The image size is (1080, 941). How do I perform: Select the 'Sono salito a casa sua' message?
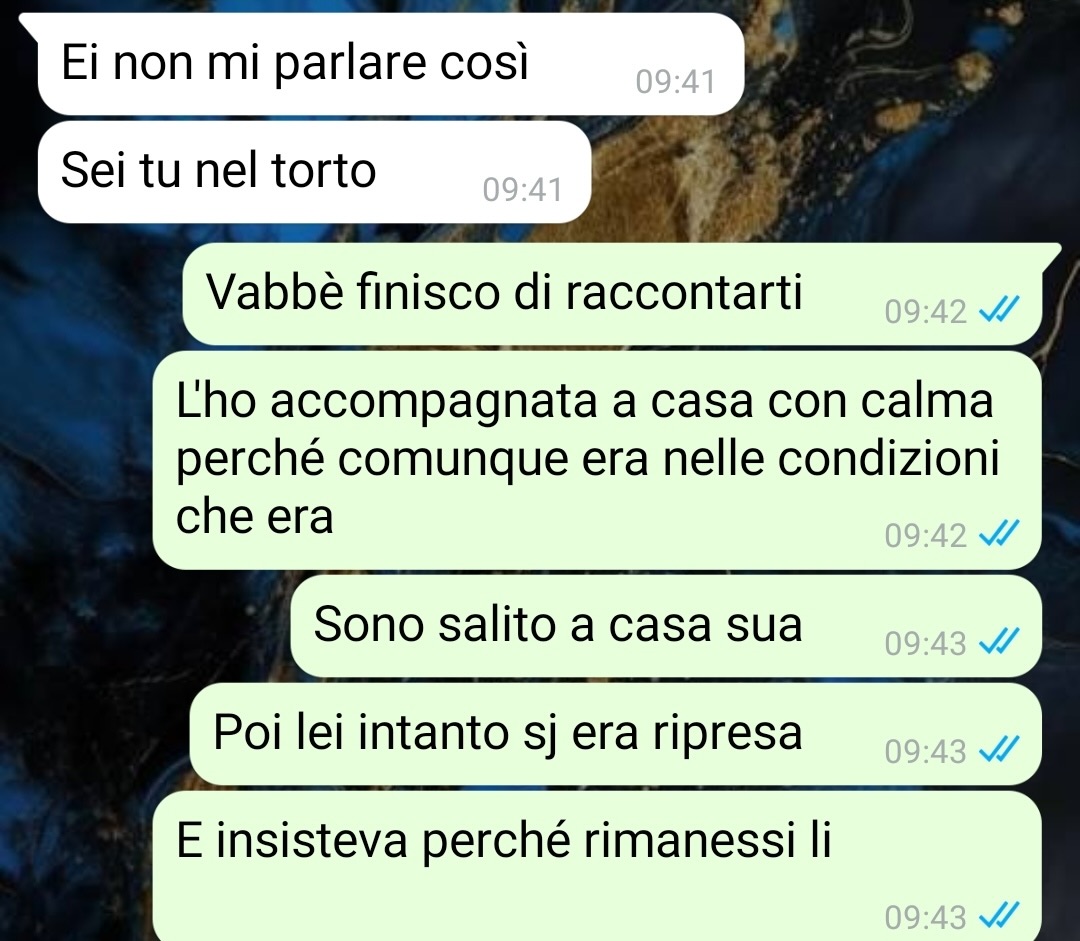[666, 626]
